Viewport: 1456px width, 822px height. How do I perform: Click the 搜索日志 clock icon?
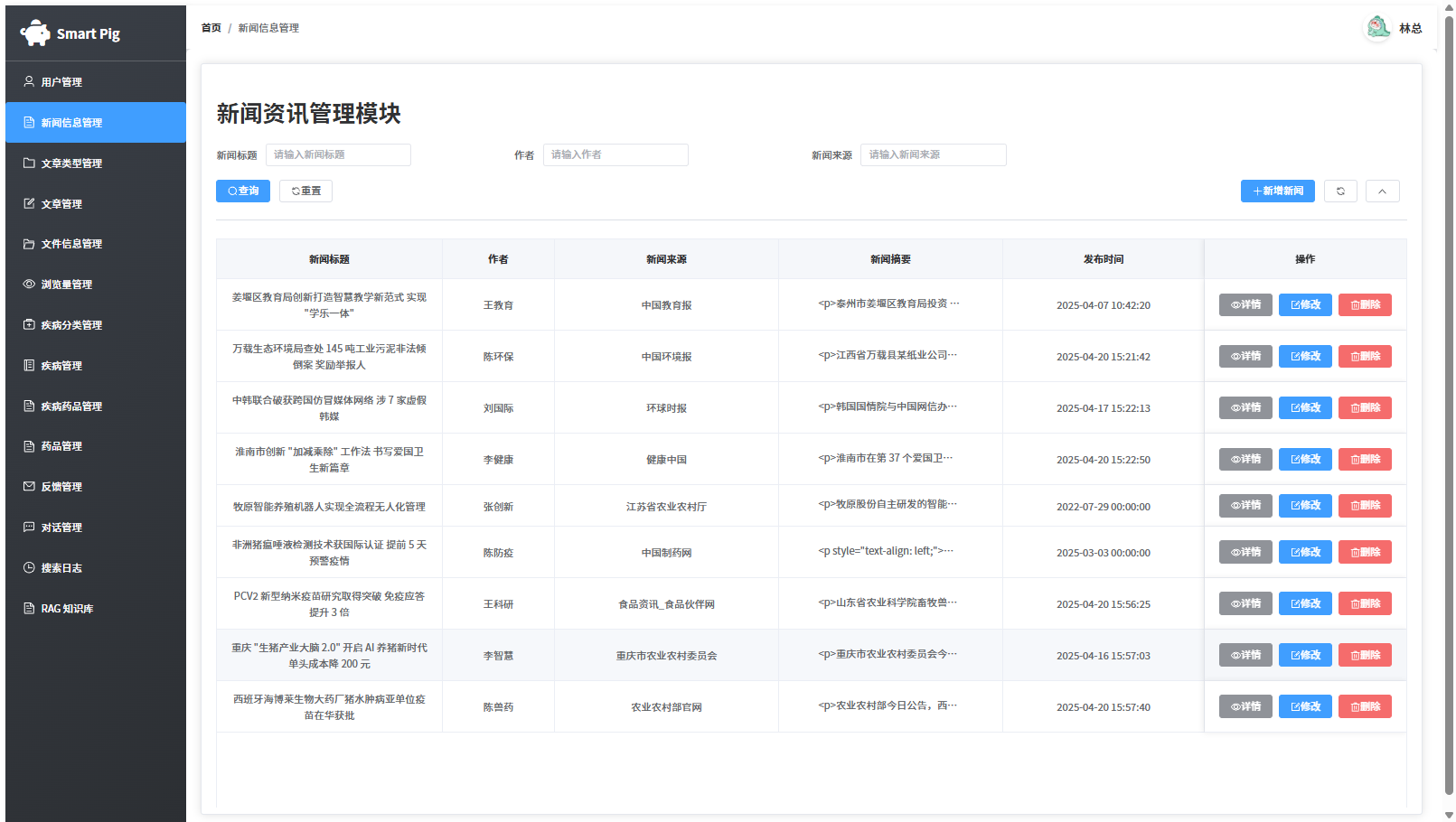(x=29, y=568)
